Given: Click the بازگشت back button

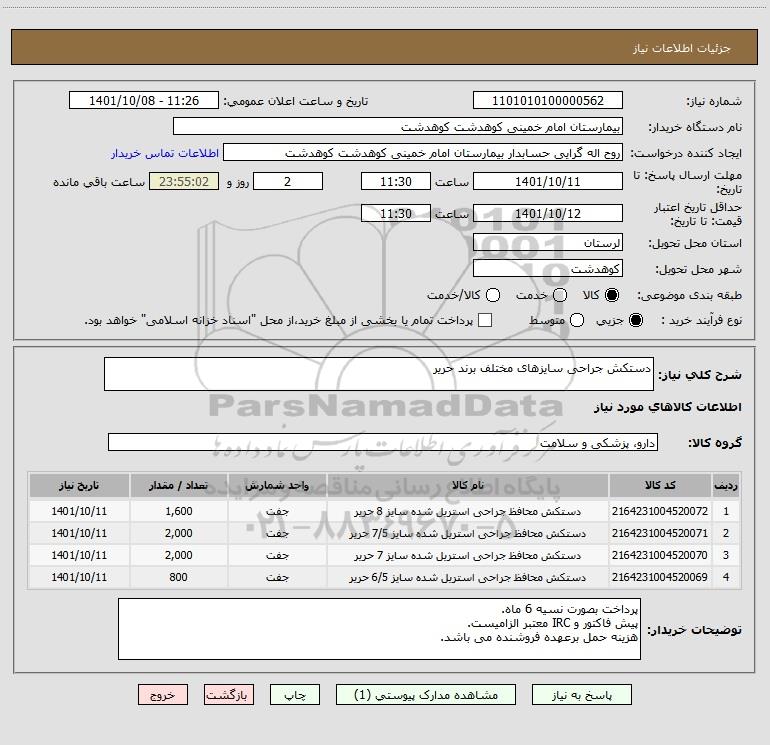Looking at the screenshot, I should [x=229, y=695].
